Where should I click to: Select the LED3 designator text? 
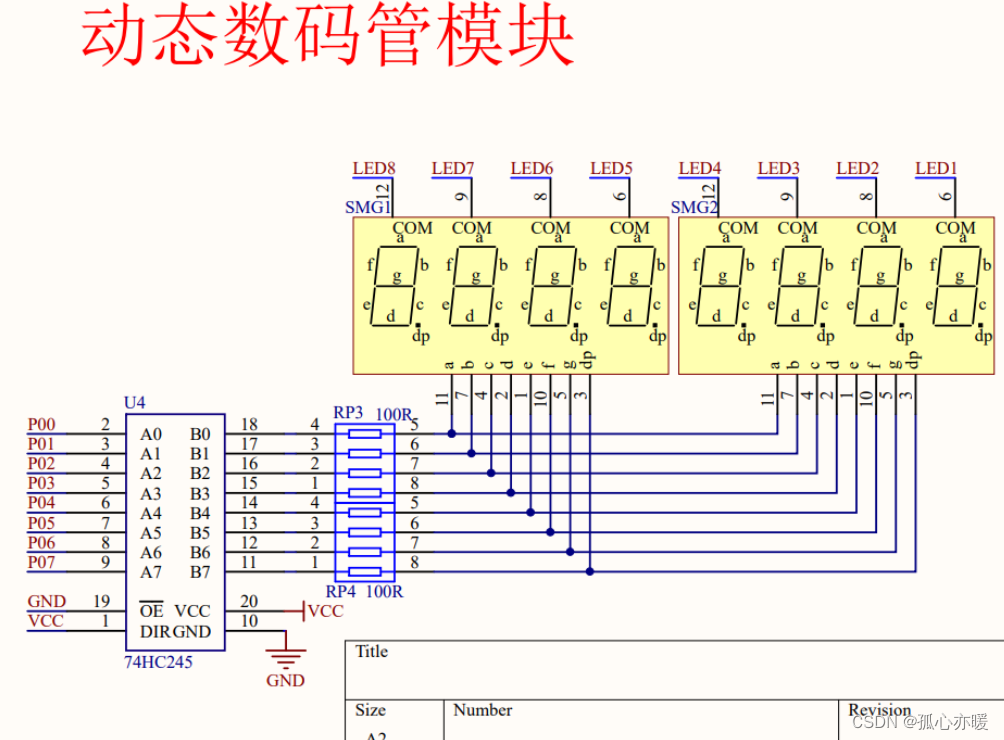pyautogui.click(x=777, y=168)
